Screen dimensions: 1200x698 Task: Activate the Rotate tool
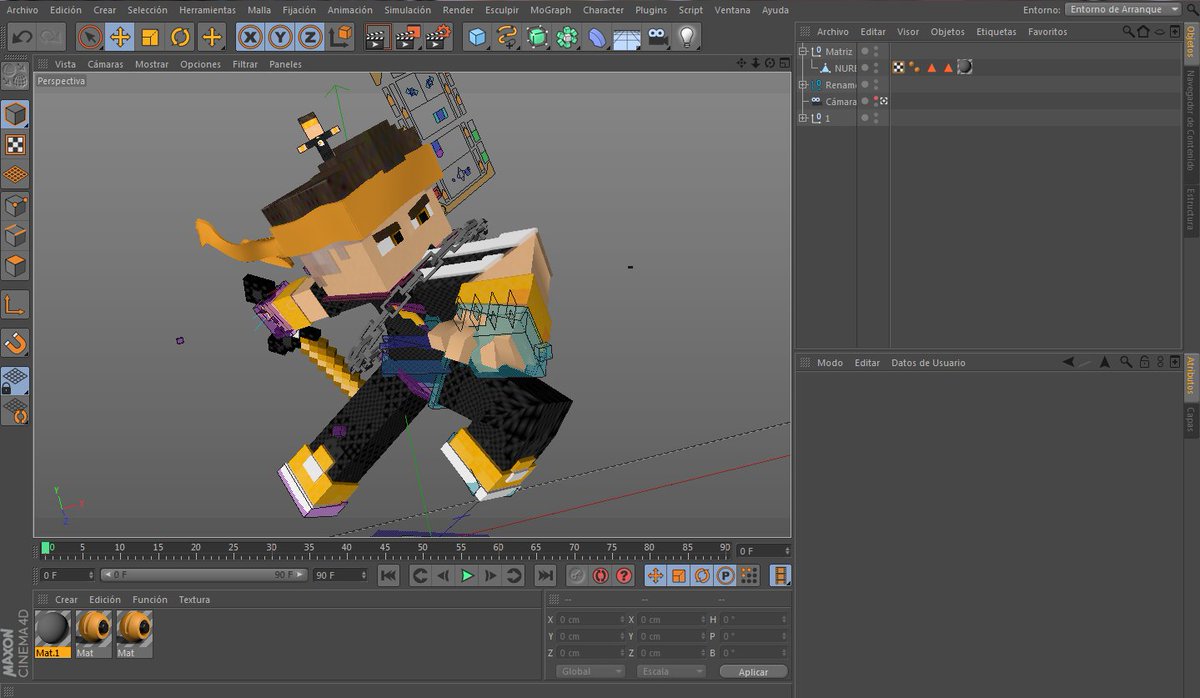coord(181,38)
